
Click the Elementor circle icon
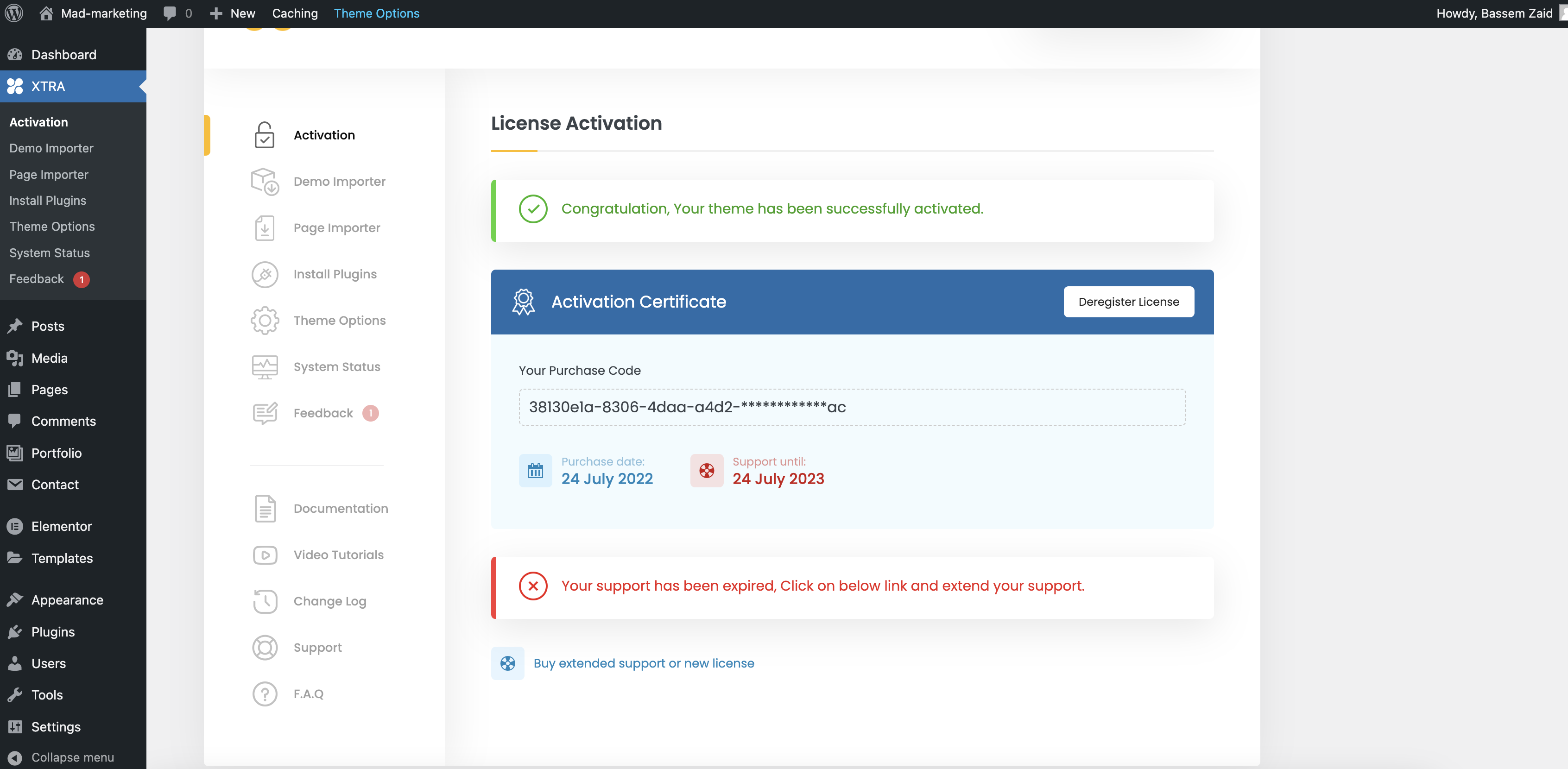point(15,526)
